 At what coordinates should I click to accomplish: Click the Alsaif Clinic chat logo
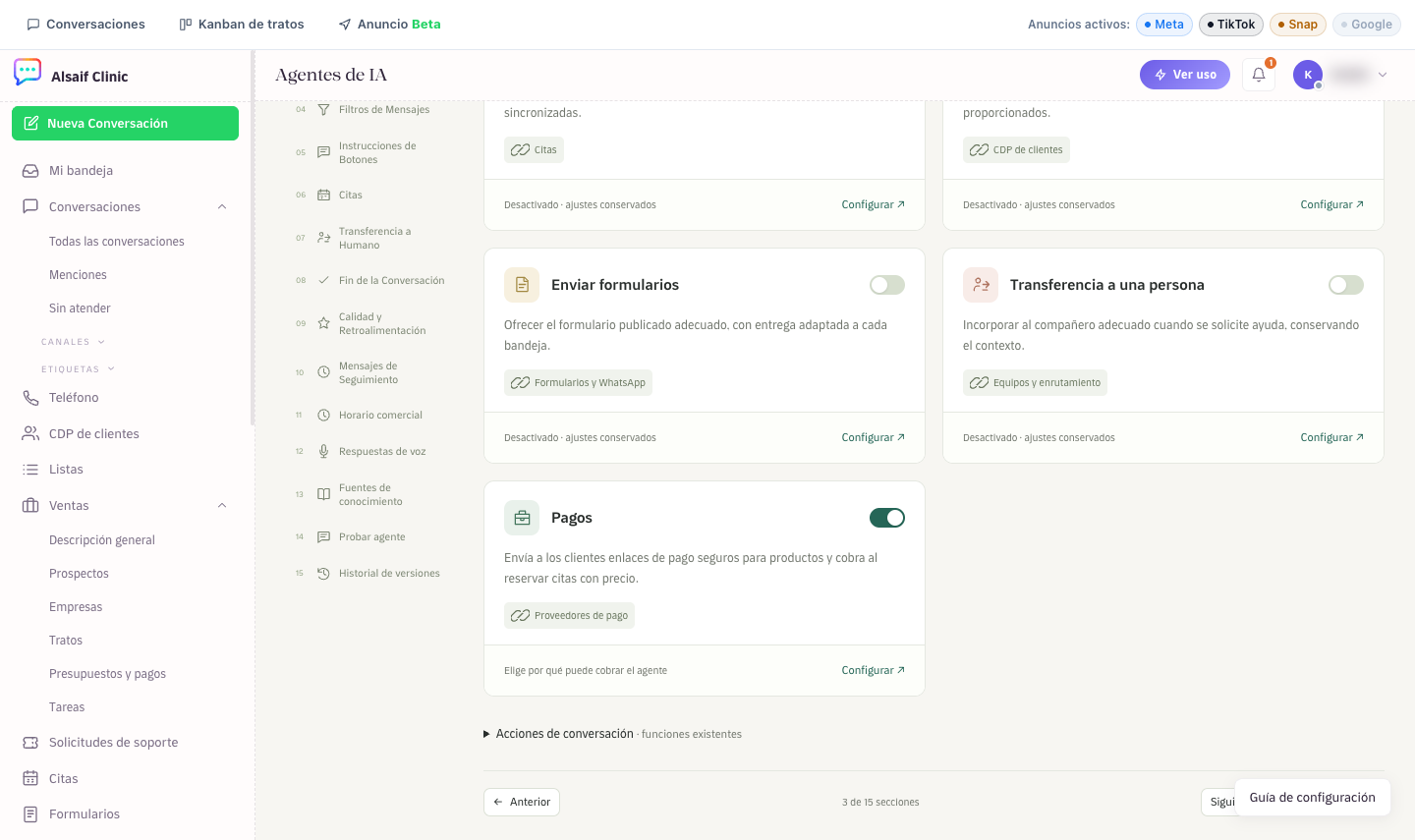[x=28, y=72]
